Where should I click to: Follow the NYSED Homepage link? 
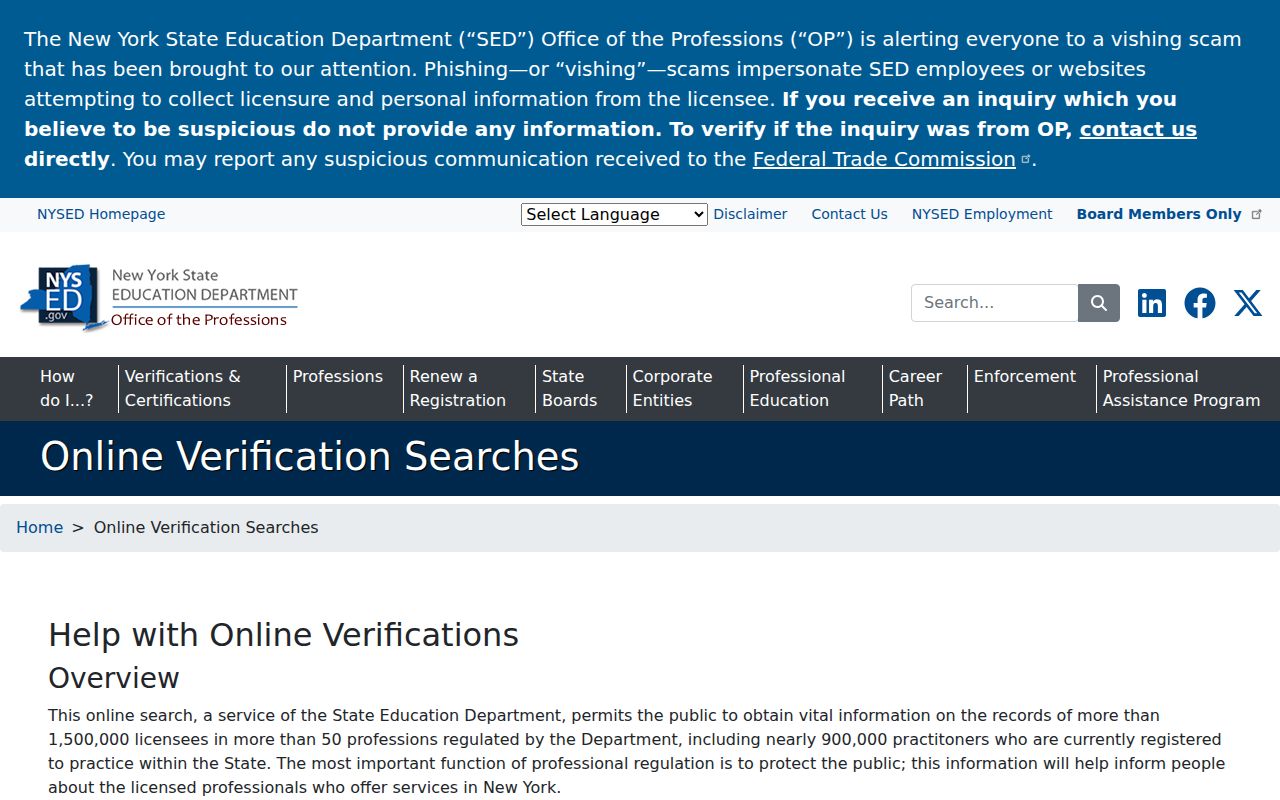[101, 214]
